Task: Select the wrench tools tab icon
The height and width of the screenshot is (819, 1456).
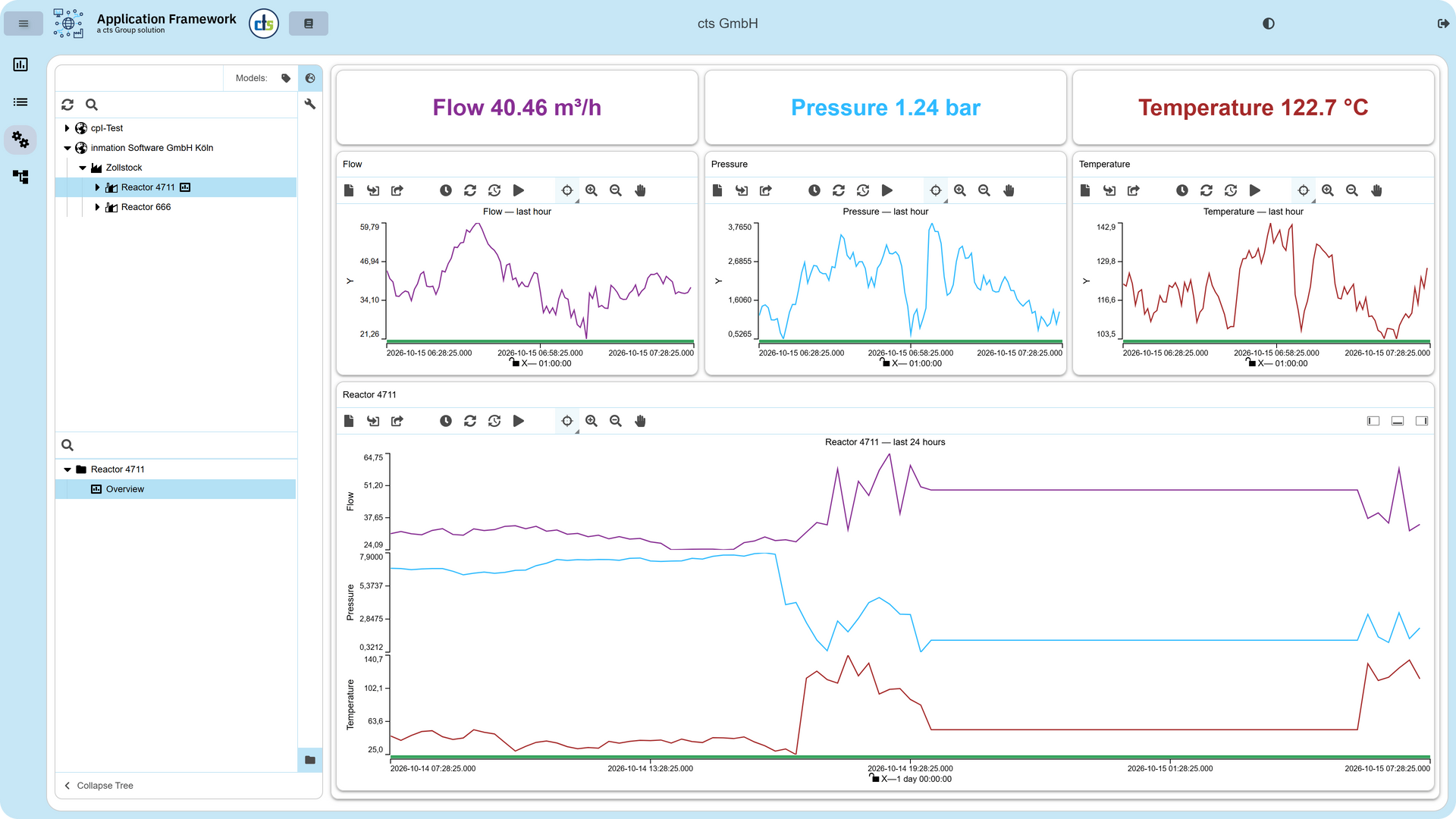Action: 310,104
